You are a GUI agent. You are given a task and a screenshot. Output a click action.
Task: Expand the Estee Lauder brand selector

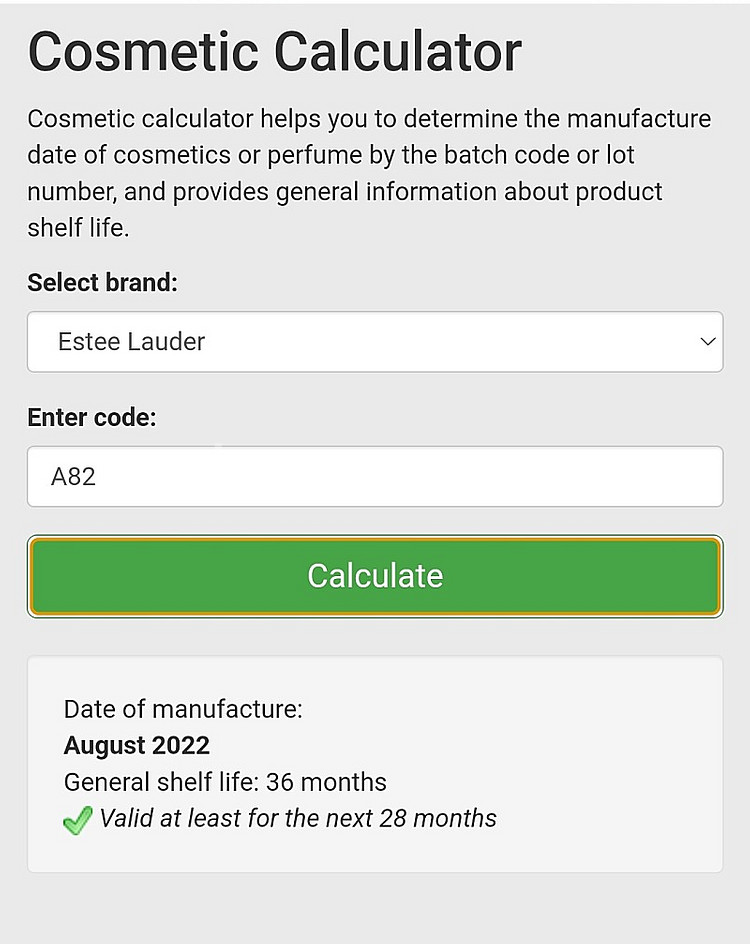point(375,342)
